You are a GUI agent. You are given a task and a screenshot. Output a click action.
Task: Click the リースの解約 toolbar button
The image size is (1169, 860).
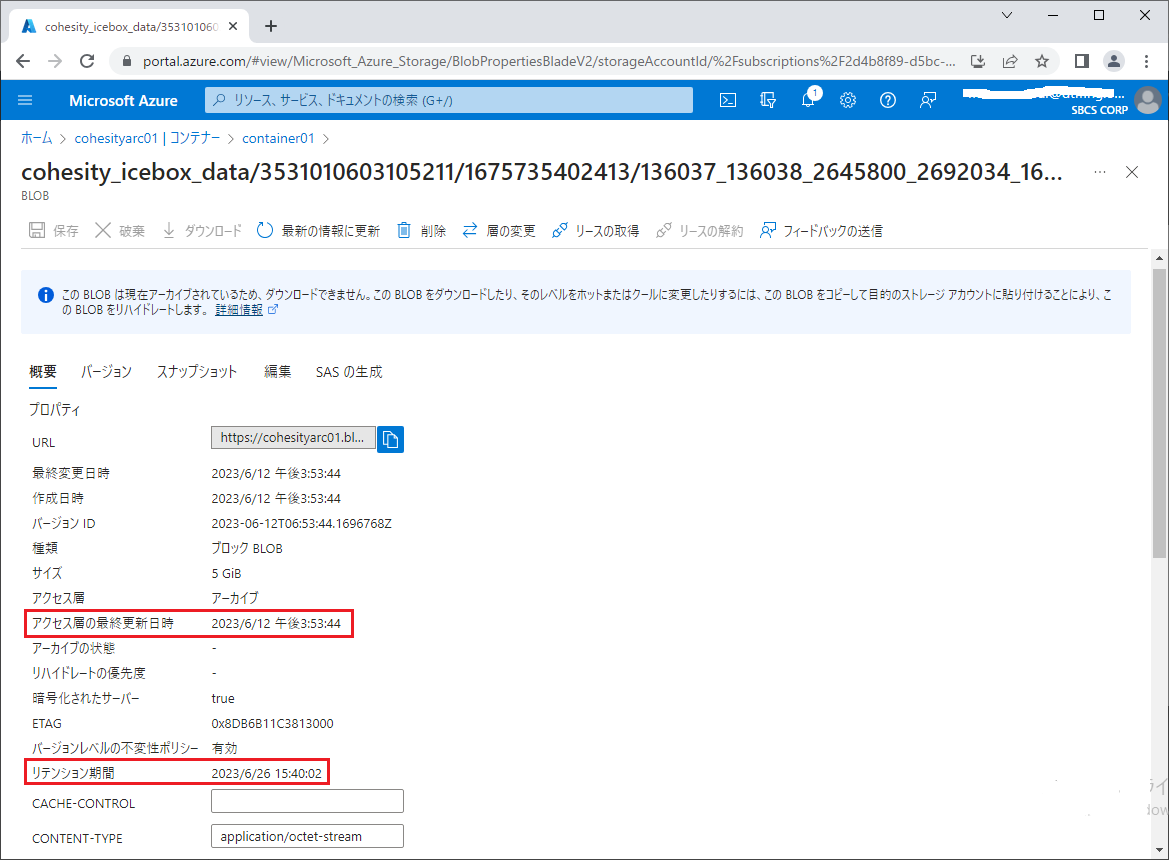699,230
